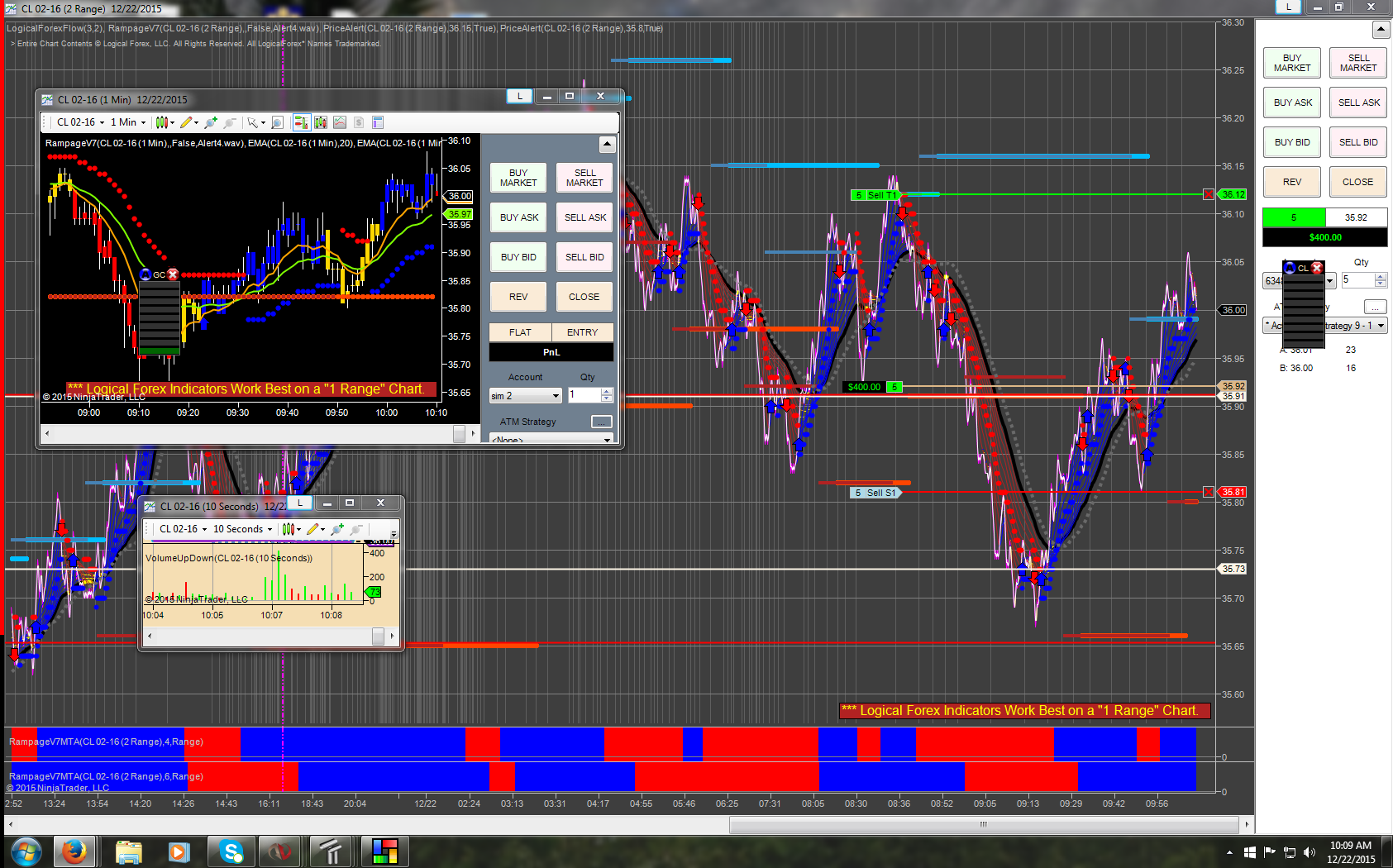Toggle Chart Trader panel icon in 1 Min chart

(301, 122)
